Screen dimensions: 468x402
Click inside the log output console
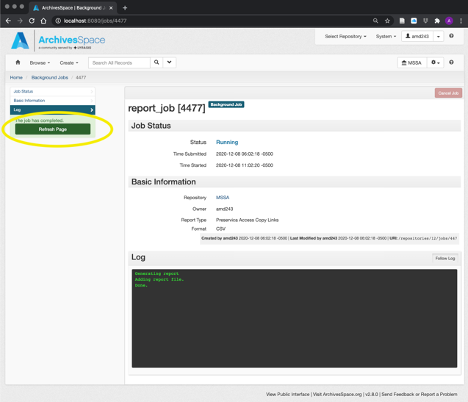294,318
